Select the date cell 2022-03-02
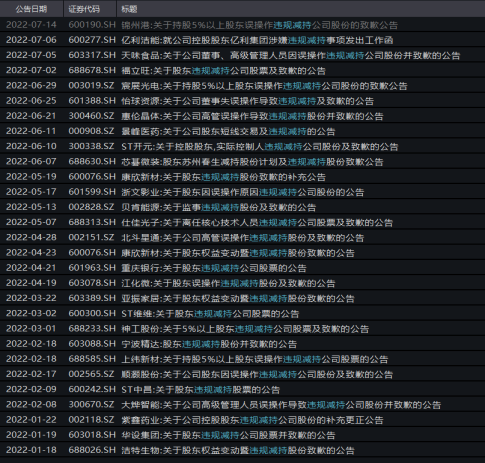 [31, 314]
